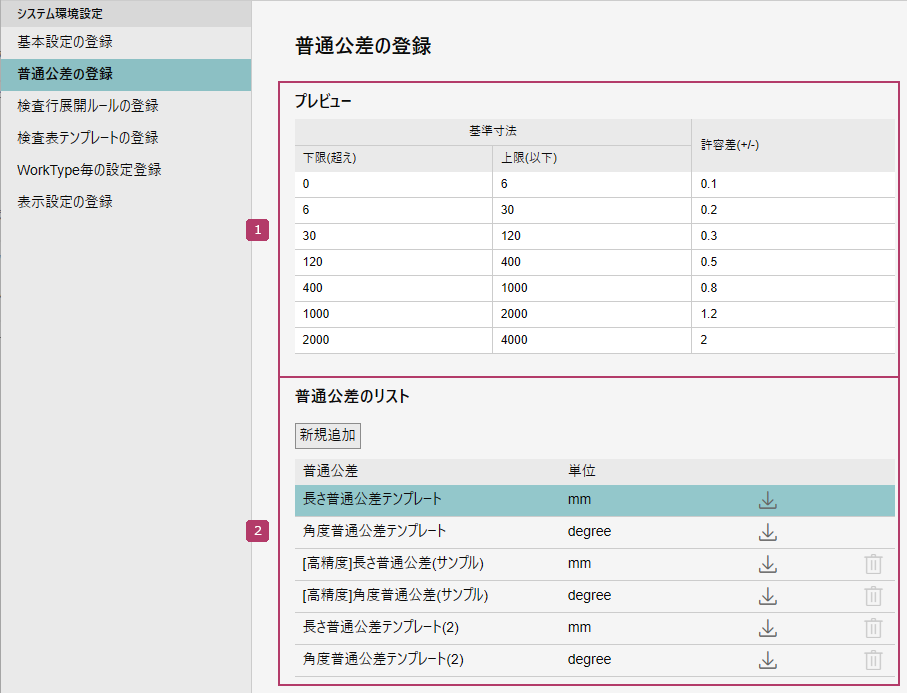The width and height of the screenshot is (907, 693).
Task: Select the 角度普通公差テンプレート list row
Action: [x=374, y=531]
